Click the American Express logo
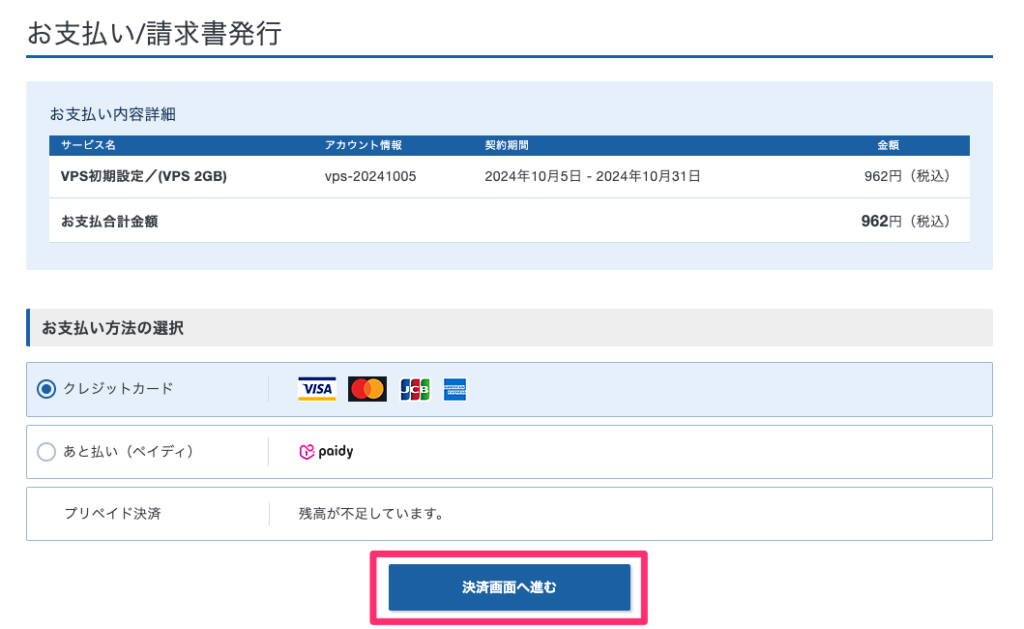 (455, 389)
